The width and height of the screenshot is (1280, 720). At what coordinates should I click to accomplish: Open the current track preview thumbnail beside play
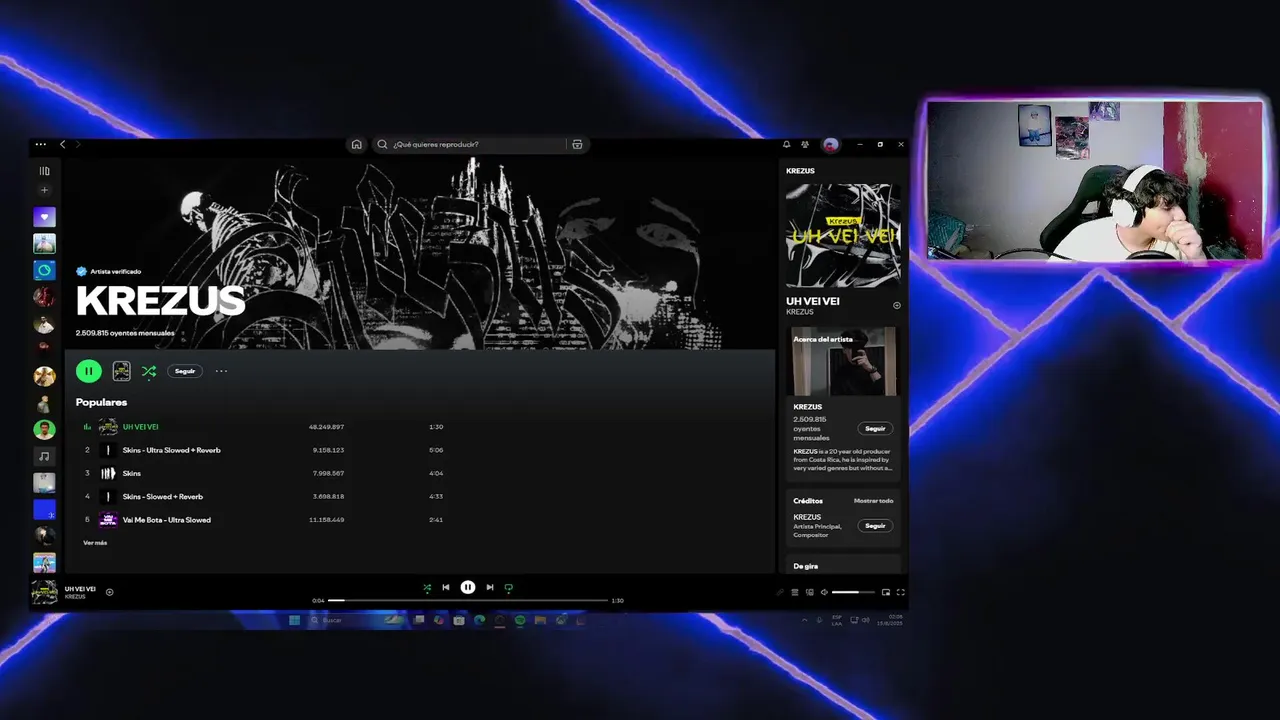121,371
